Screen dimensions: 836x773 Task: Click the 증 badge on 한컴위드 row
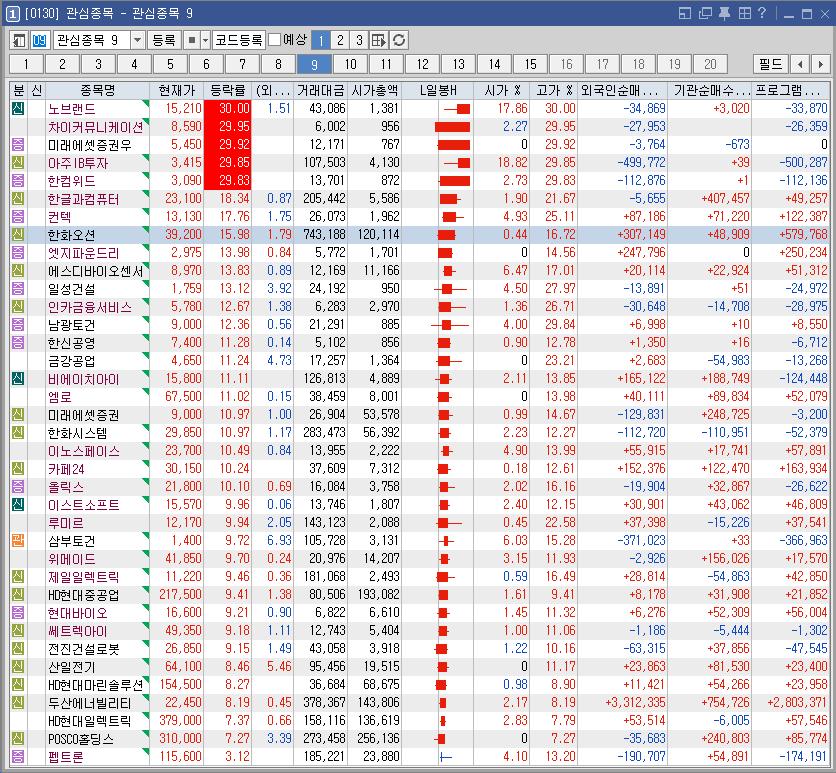click(18, 181)
